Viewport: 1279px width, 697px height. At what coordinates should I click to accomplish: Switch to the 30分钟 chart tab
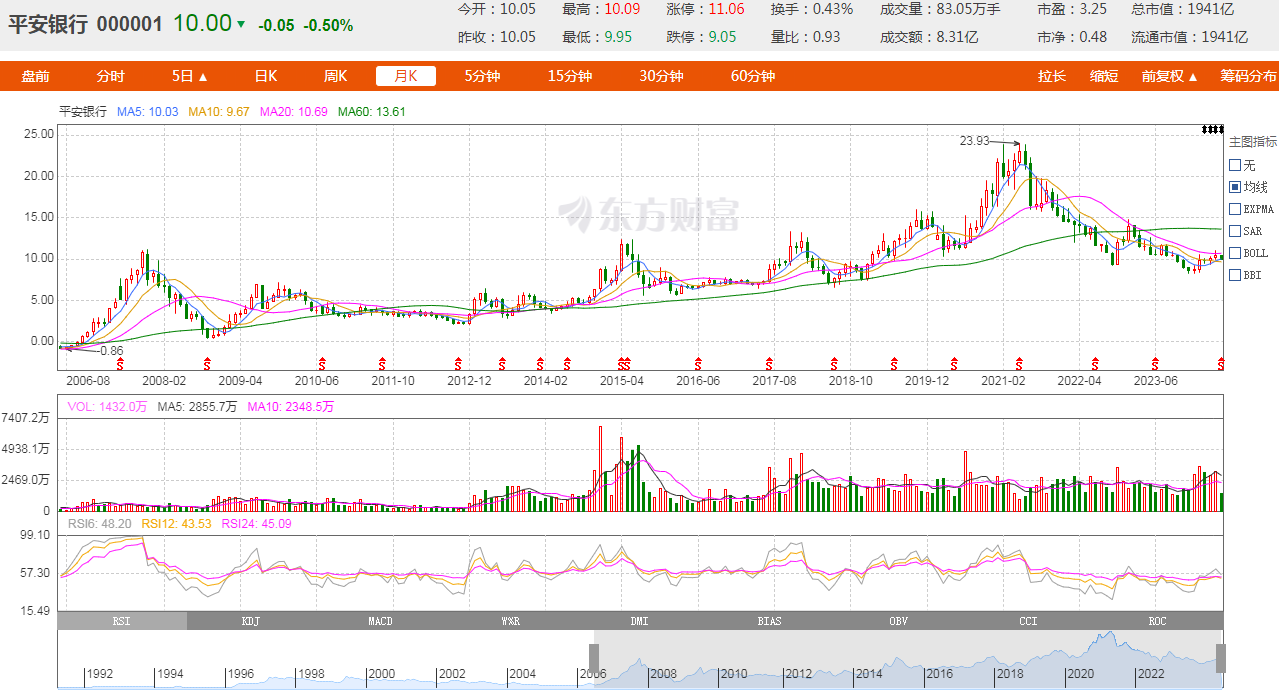coord(662,76)
